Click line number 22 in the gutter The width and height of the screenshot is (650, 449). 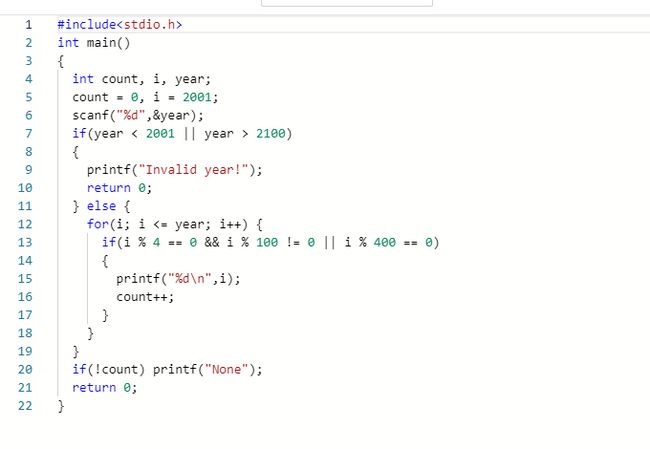tap(25, 406)
